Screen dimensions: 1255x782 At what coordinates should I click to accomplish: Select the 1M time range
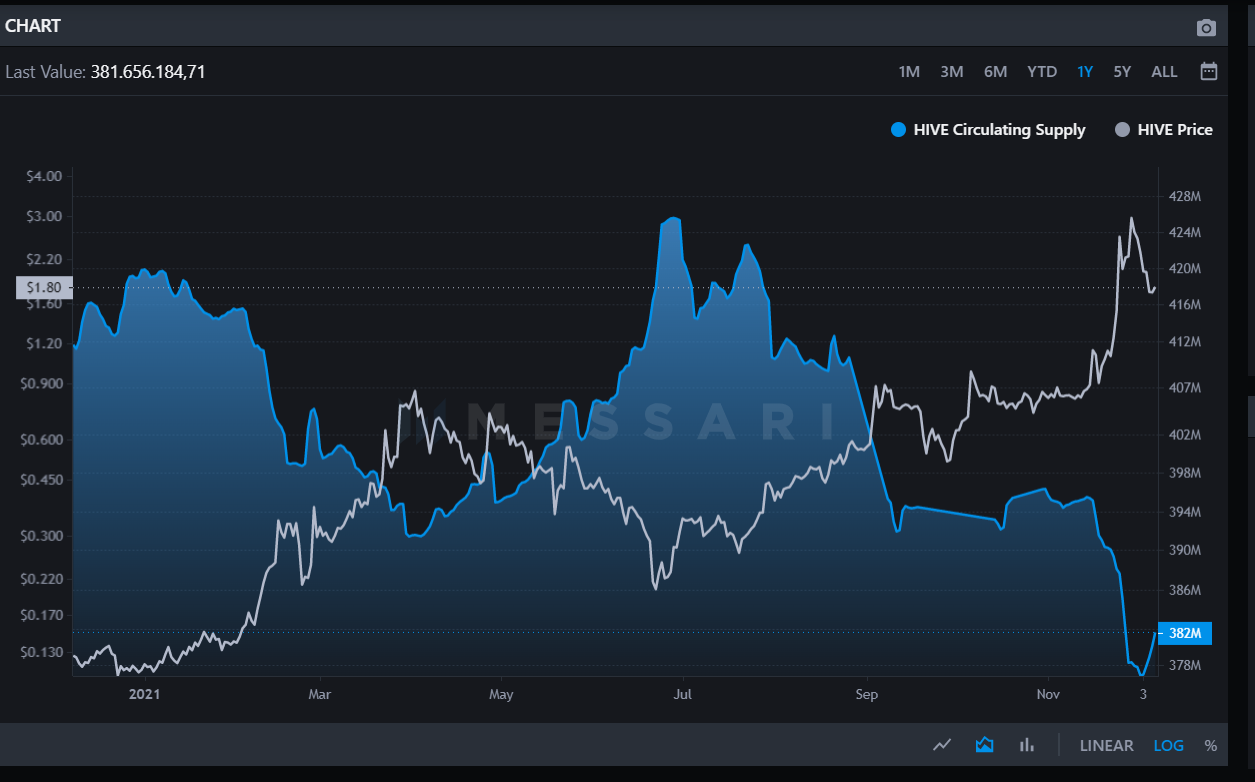point(909,72)
